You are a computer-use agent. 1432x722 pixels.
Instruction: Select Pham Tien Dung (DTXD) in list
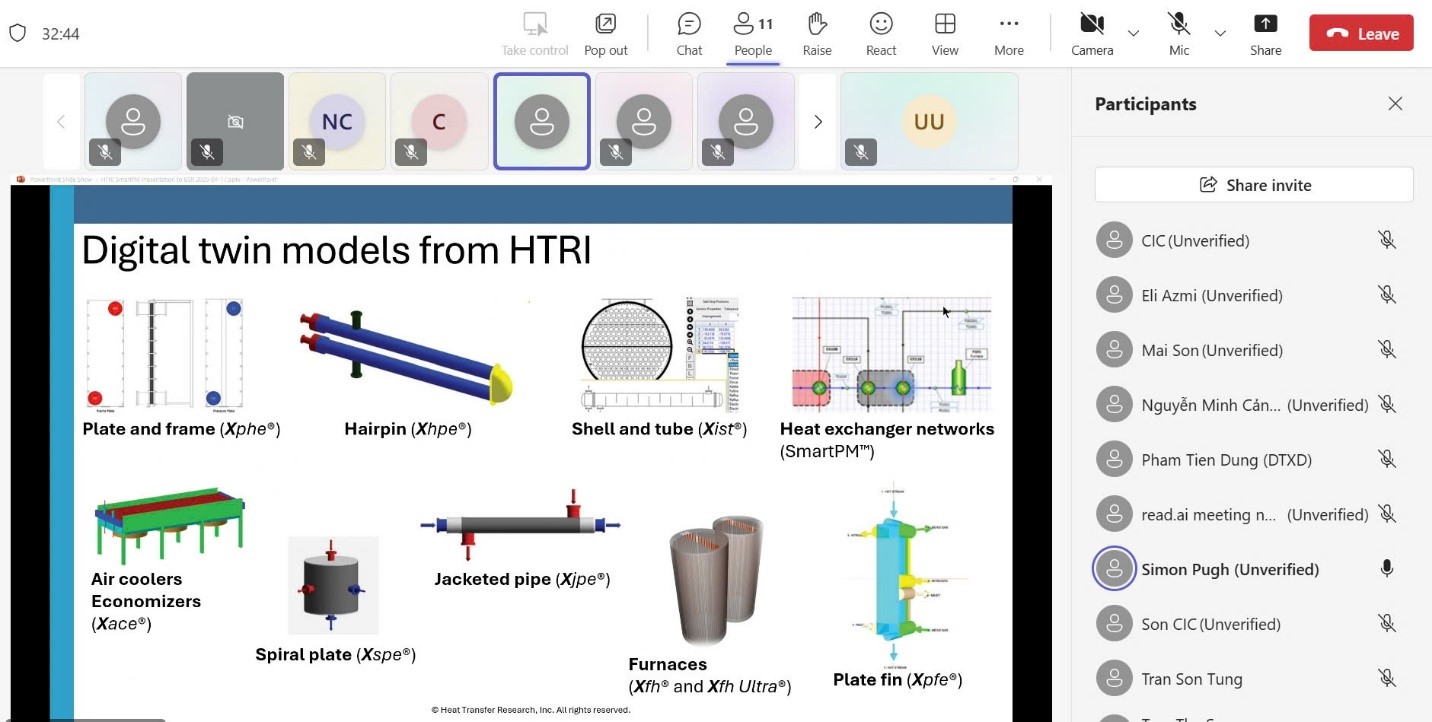[1226, 460]
